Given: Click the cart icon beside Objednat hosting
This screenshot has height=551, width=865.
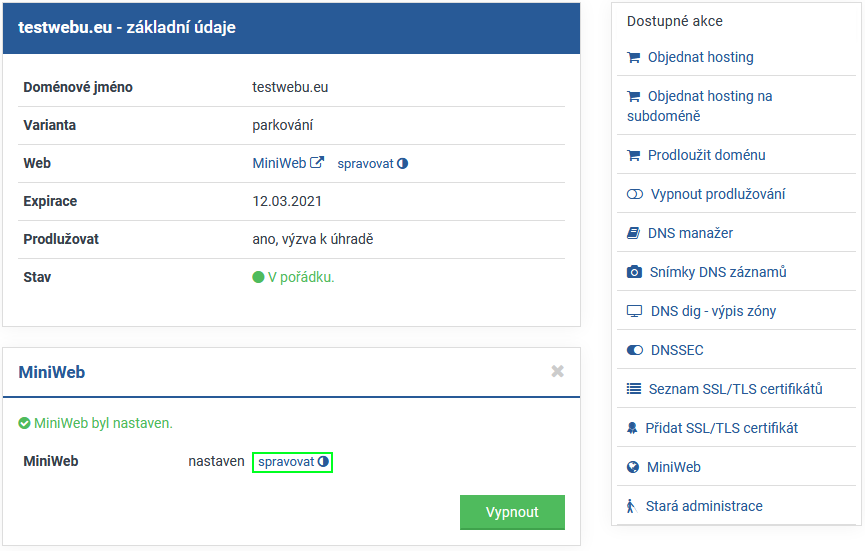Looking at the screenshot, I should click(633, 58).
